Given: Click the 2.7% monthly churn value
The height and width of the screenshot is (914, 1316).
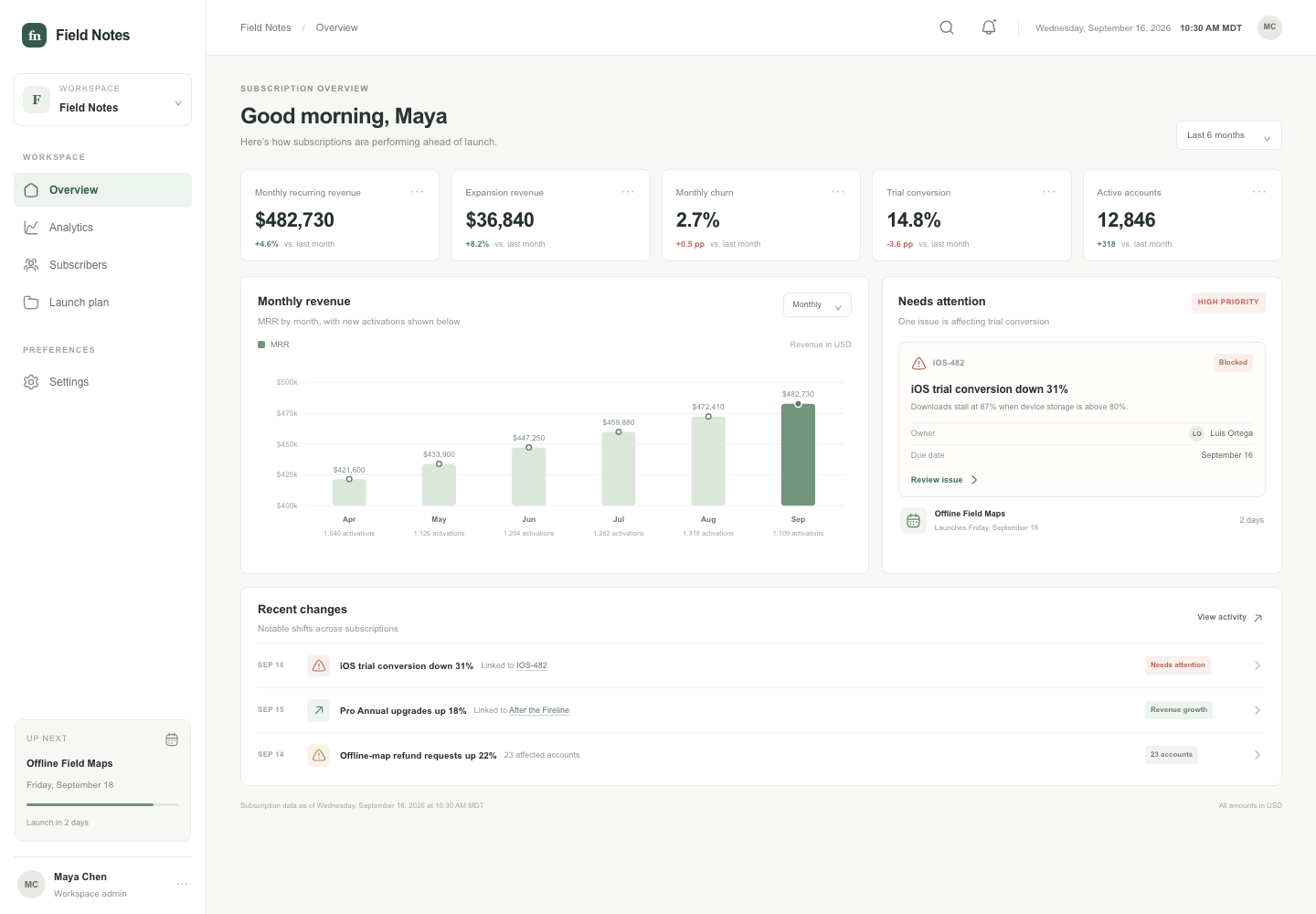Looking at the screenshot, I should (697, 220).
